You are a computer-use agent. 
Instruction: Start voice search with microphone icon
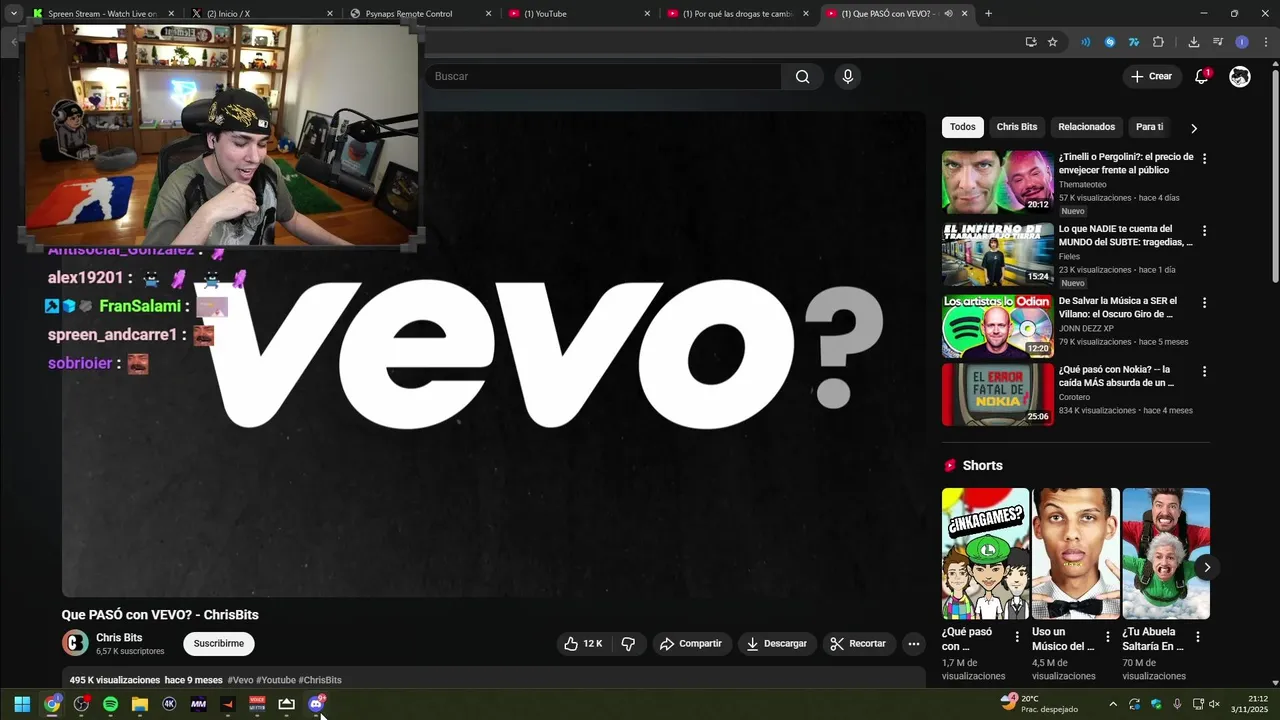(x=848, y=77)
